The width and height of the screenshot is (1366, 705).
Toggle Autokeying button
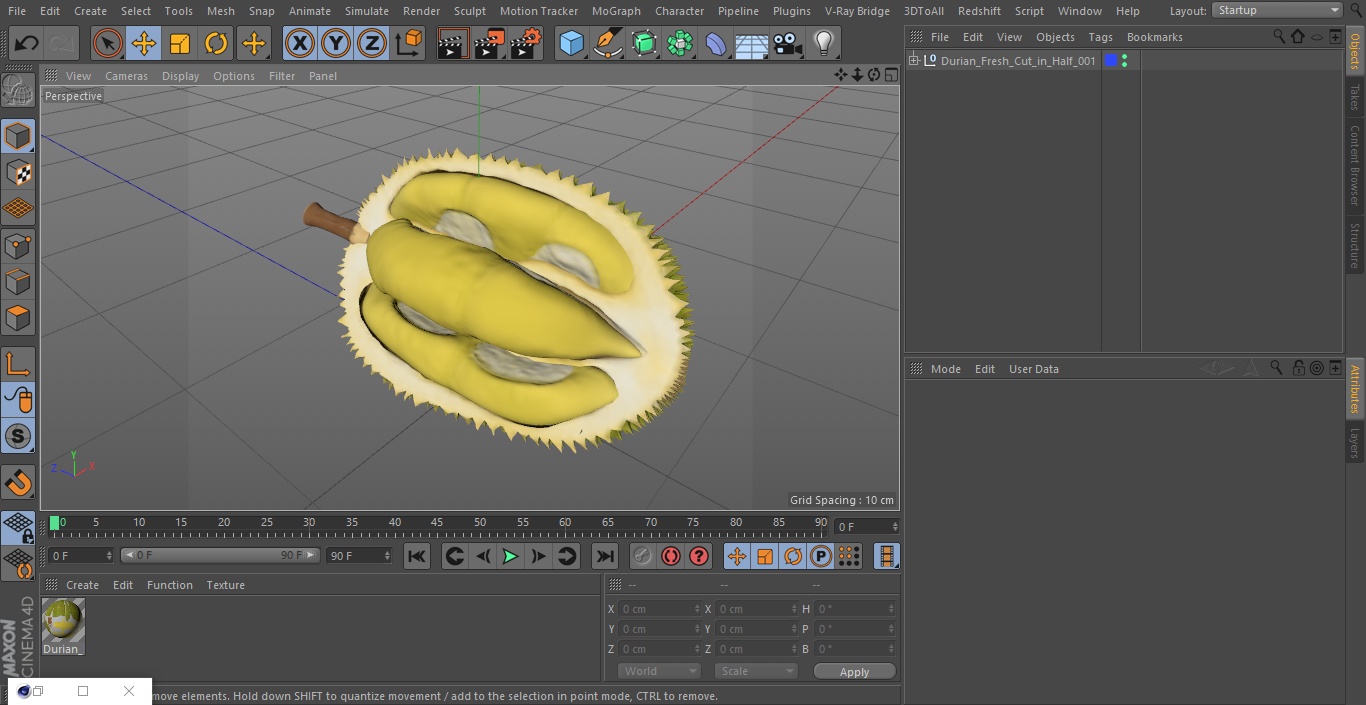(671, 556)
